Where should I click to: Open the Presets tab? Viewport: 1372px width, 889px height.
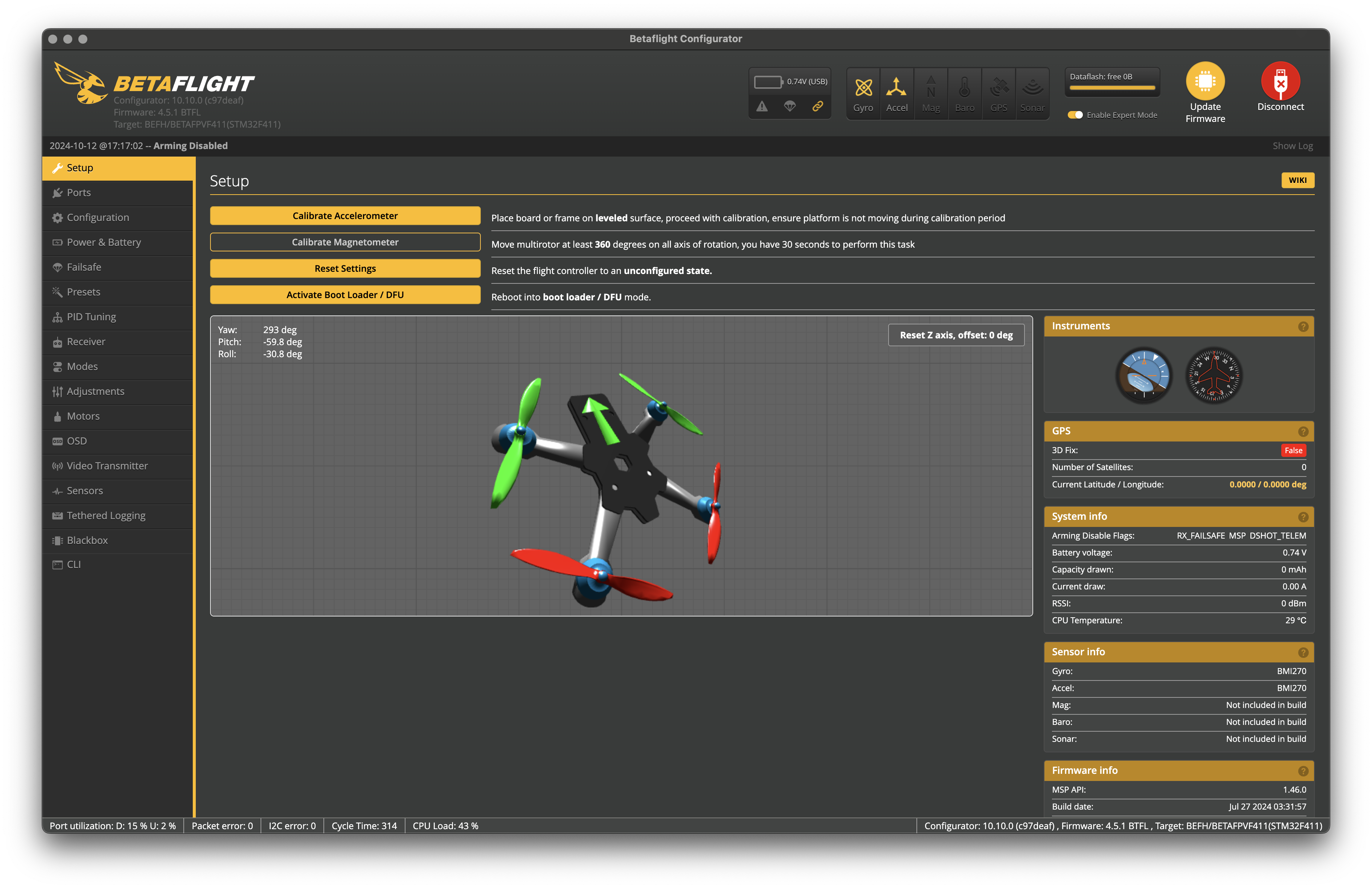[117, 292]
